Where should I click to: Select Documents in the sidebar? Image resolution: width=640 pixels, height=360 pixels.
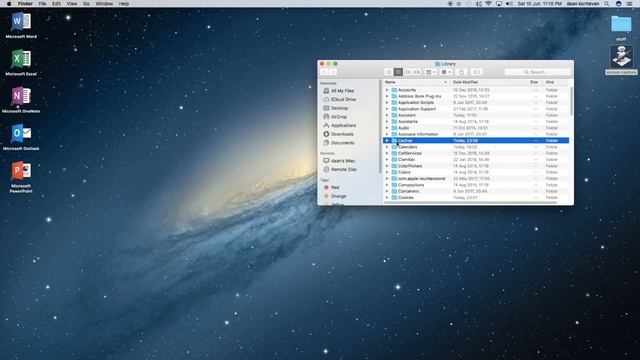click(x=339, y=143)
